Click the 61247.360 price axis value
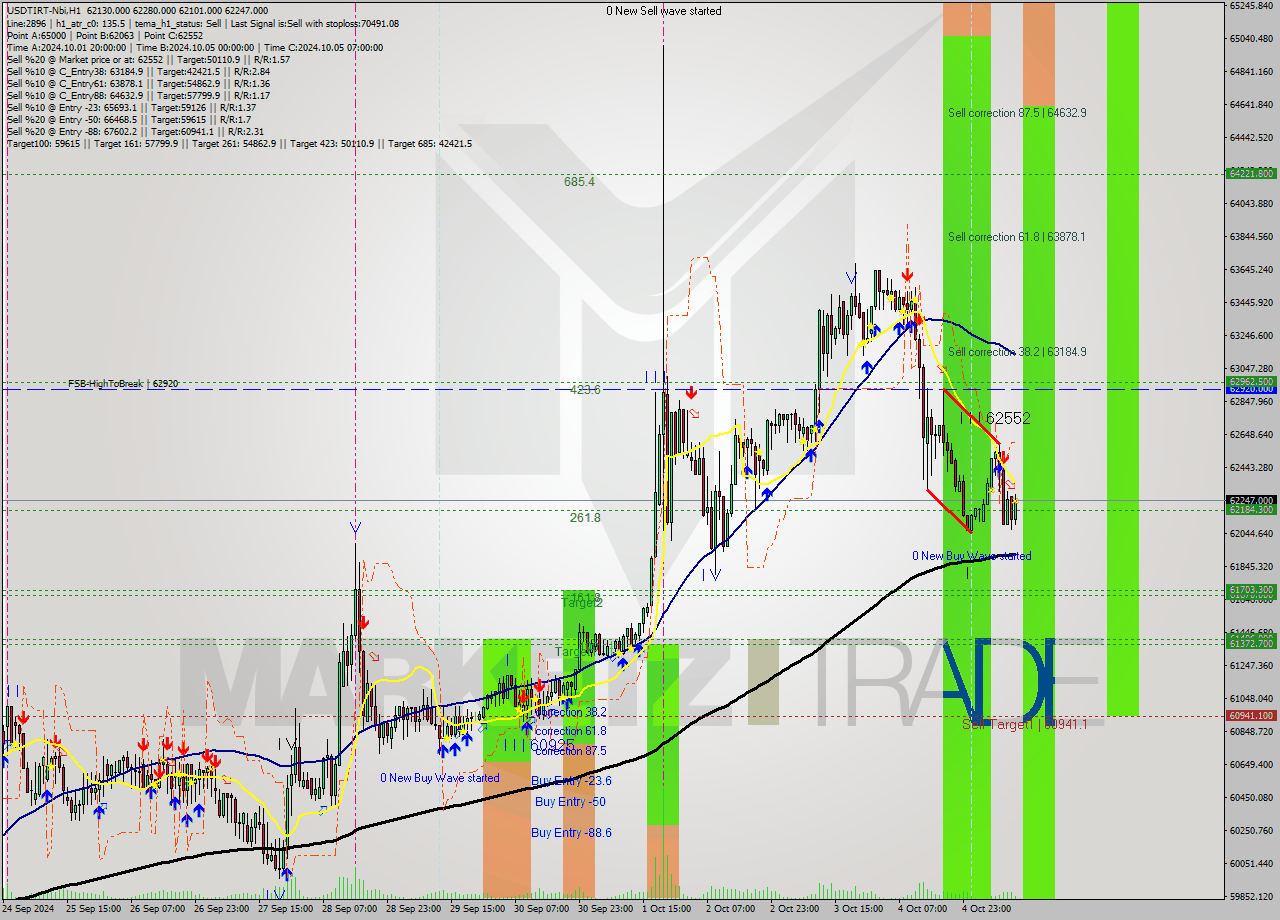 point(1251,665)
